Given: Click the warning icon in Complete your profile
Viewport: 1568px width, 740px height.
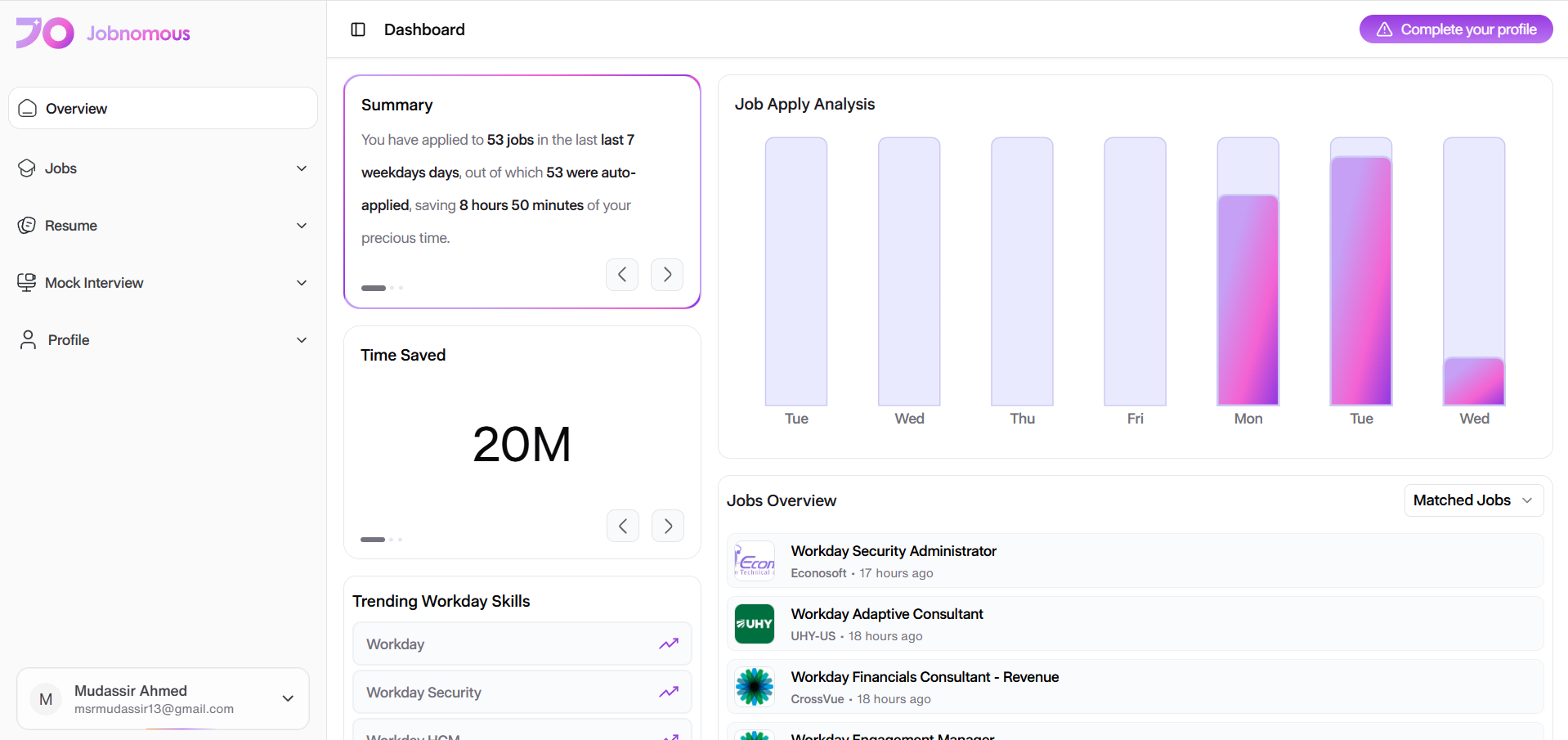Looking at the screenshot, I should click(x=1384, y=29).
